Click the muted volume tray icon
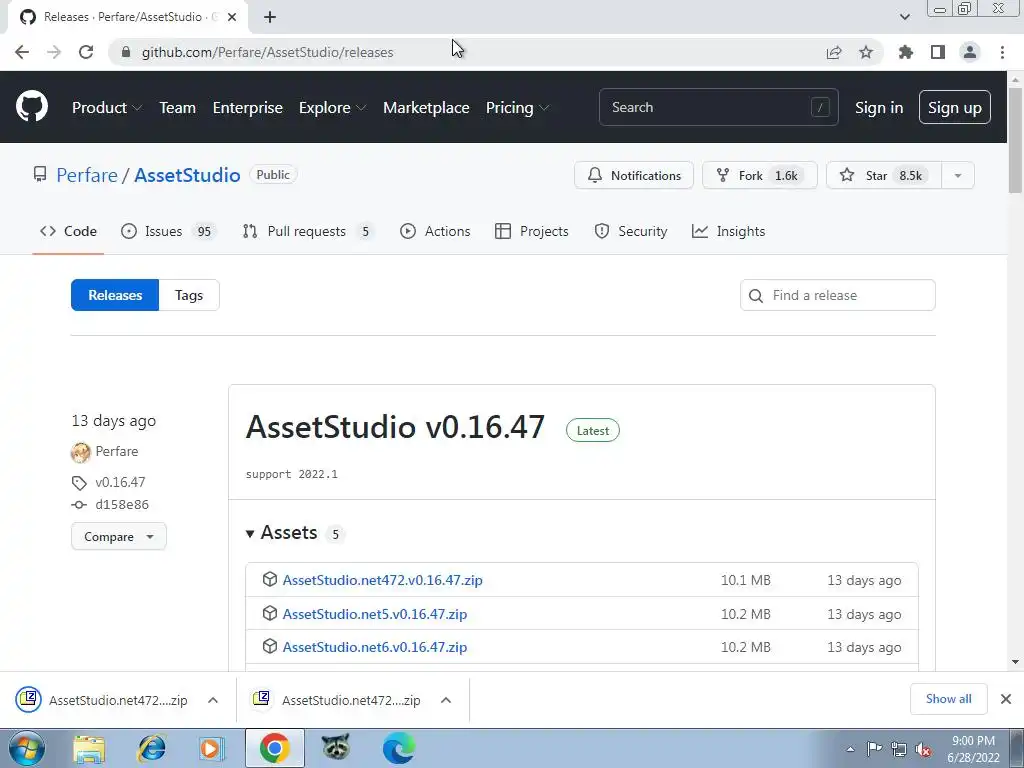The width and height of the screenshot is (1024, 768). pyautogui.click(x=923, y=749)
